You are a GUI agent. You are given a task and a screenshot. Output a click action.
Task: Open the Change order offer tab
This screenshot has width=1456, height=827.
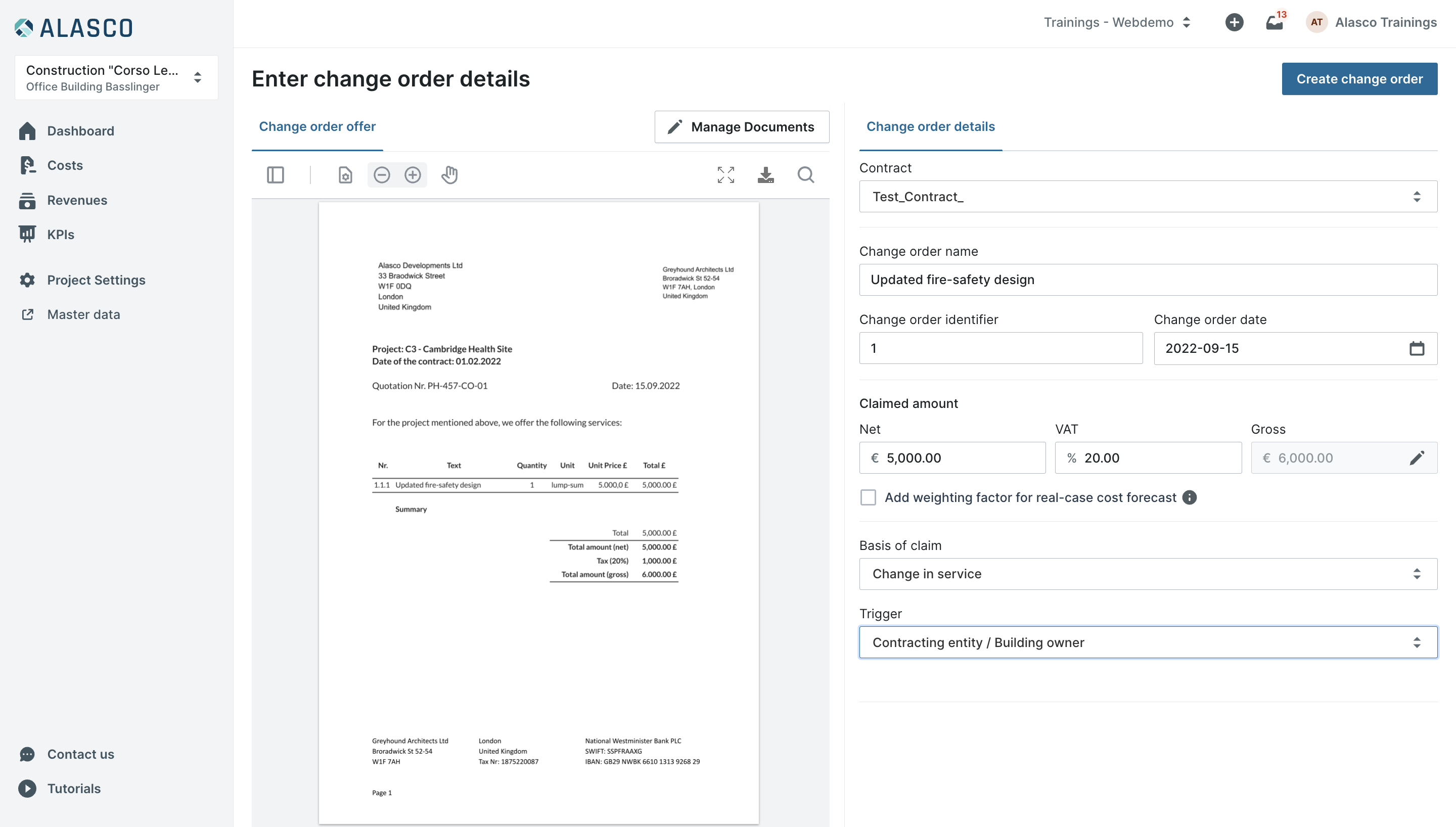(317, 127)
